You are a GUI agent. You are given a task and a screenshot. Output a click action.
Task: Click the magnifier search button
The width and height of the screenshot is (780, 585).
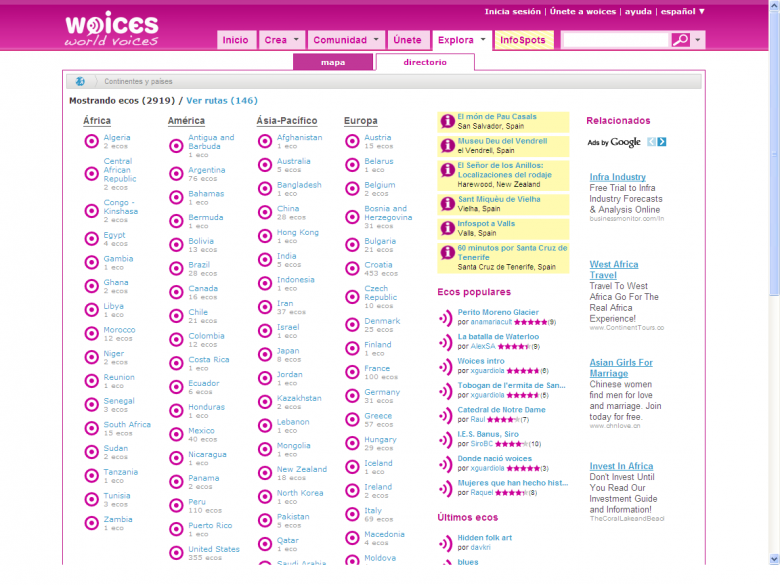(681, 40)
